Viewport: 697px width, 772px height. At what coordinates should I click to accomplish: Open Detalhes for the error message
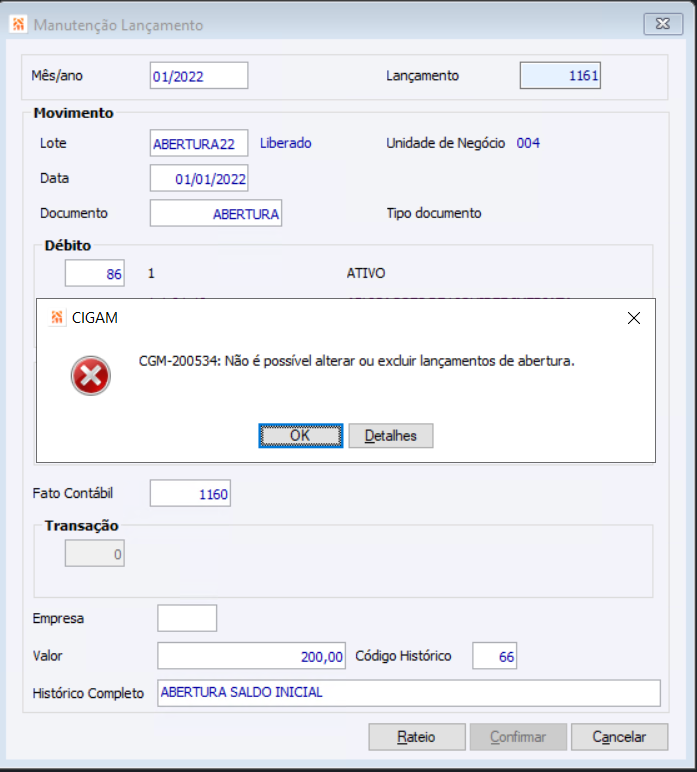391,436
